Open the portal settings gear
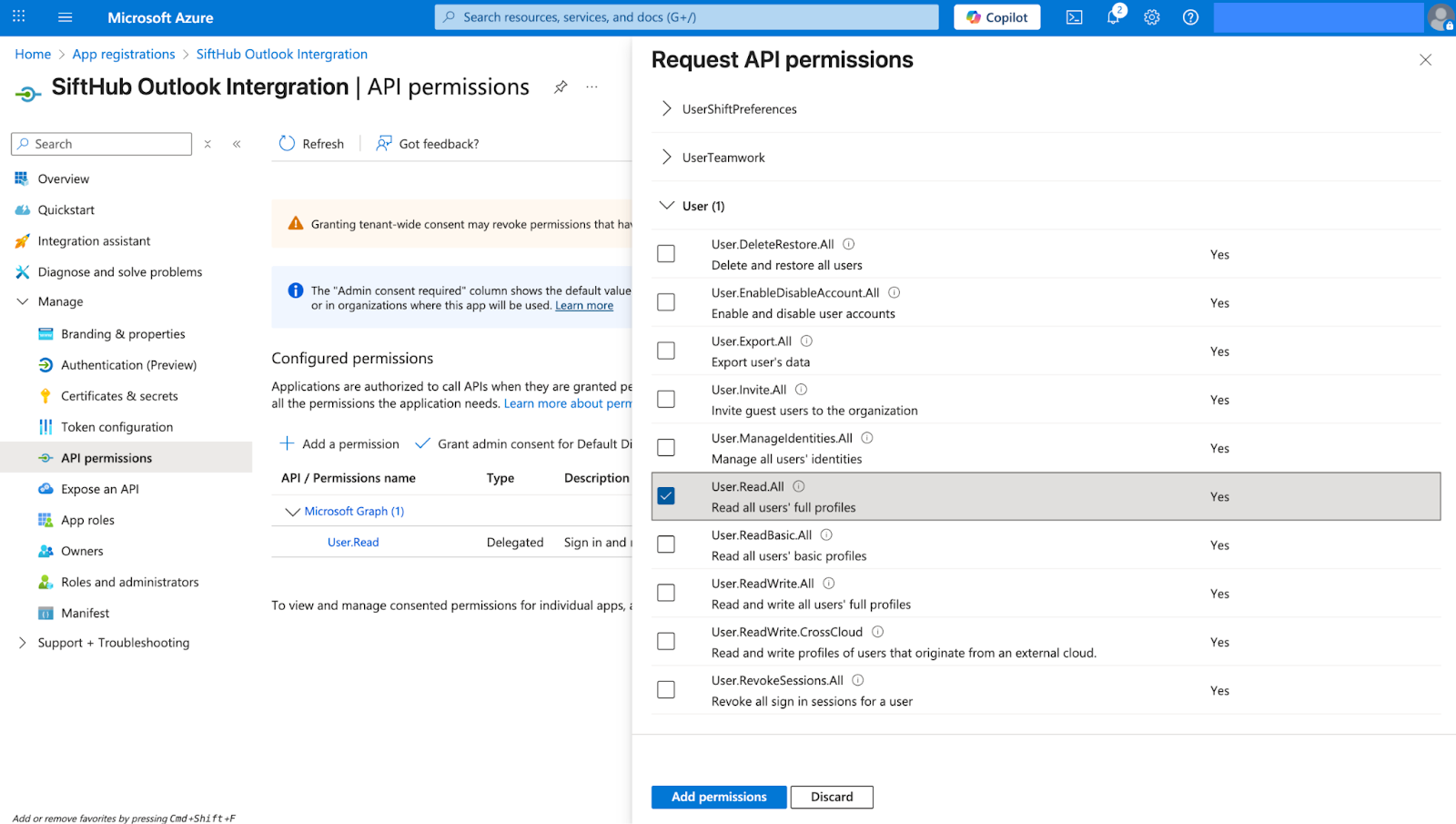The width and height of the screenshot is (1456, 824). click(1152, 17)
